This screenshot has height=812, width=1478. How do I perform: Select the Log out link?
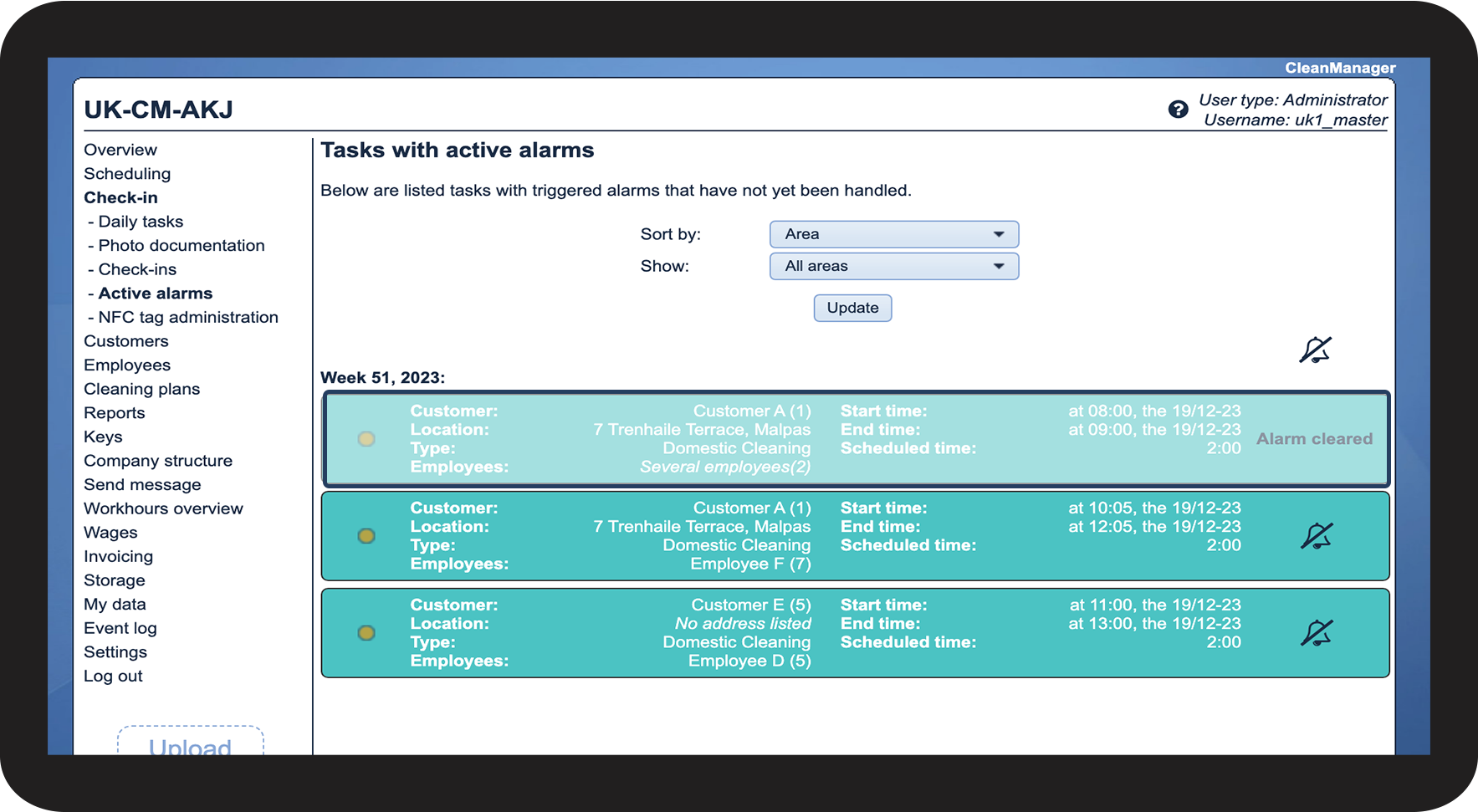[113, 676]
